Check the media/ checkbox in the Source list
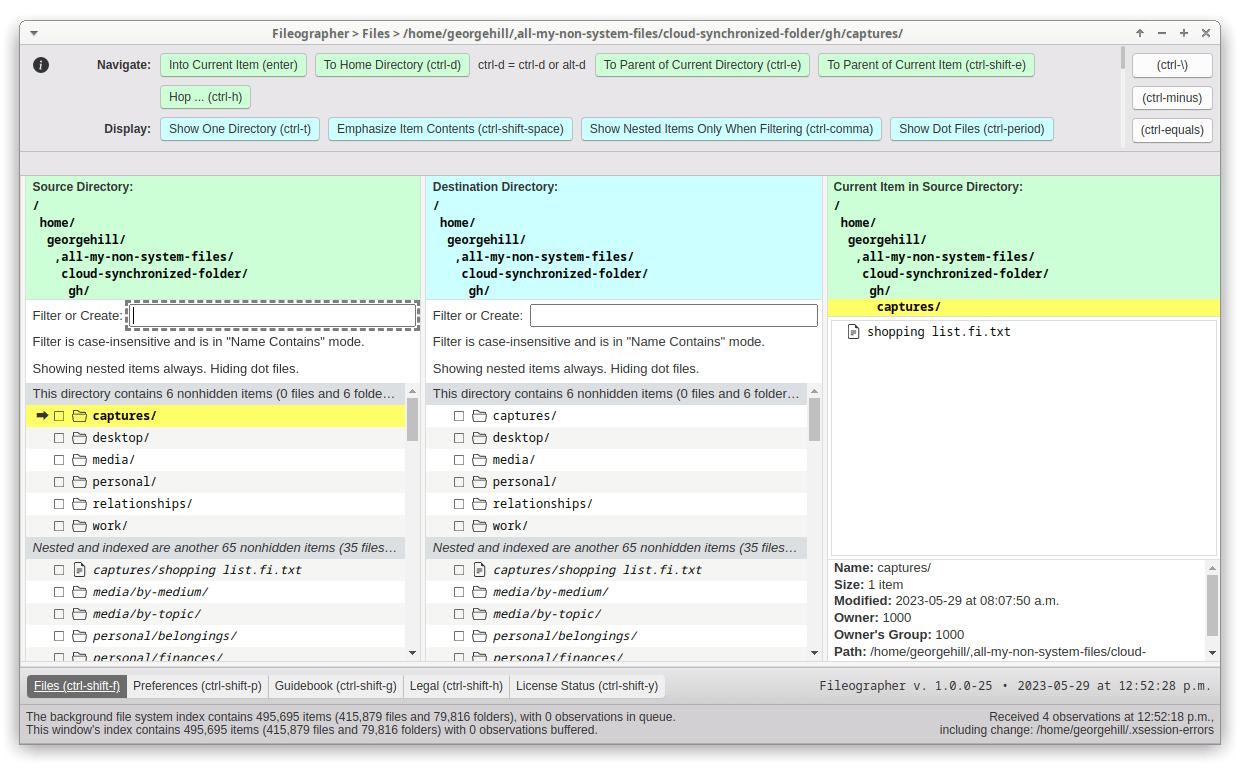 tap(59, 460)
